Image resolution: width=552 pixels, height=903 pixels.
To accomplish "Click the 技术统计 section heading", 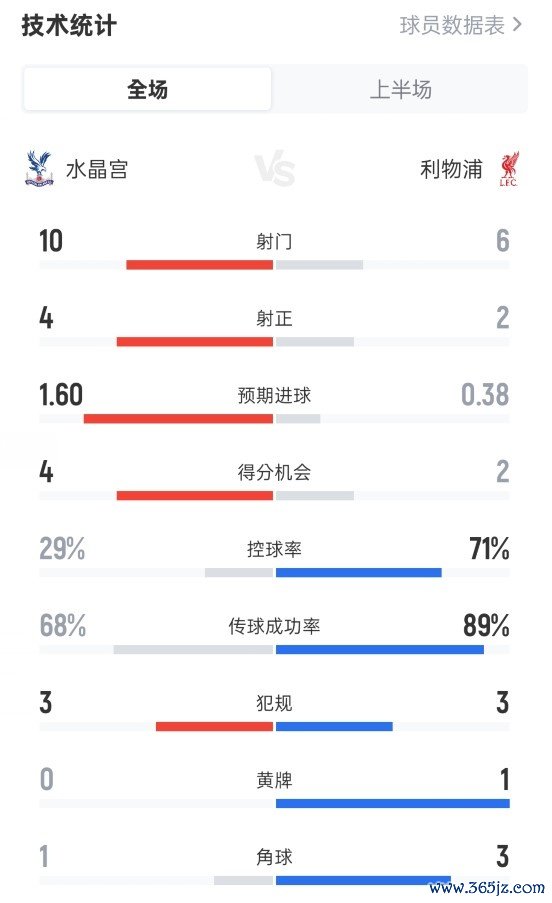I will tap(69, 25).
